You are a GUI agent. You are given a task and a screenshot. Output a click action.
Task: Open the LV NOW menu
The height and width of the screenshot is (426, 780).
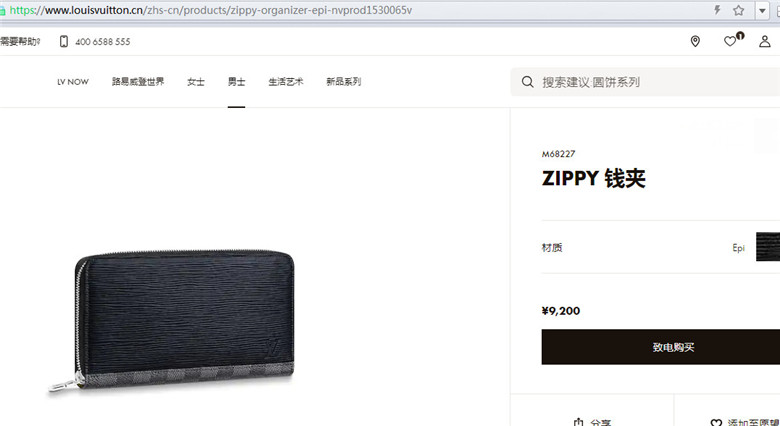point(73,82)
